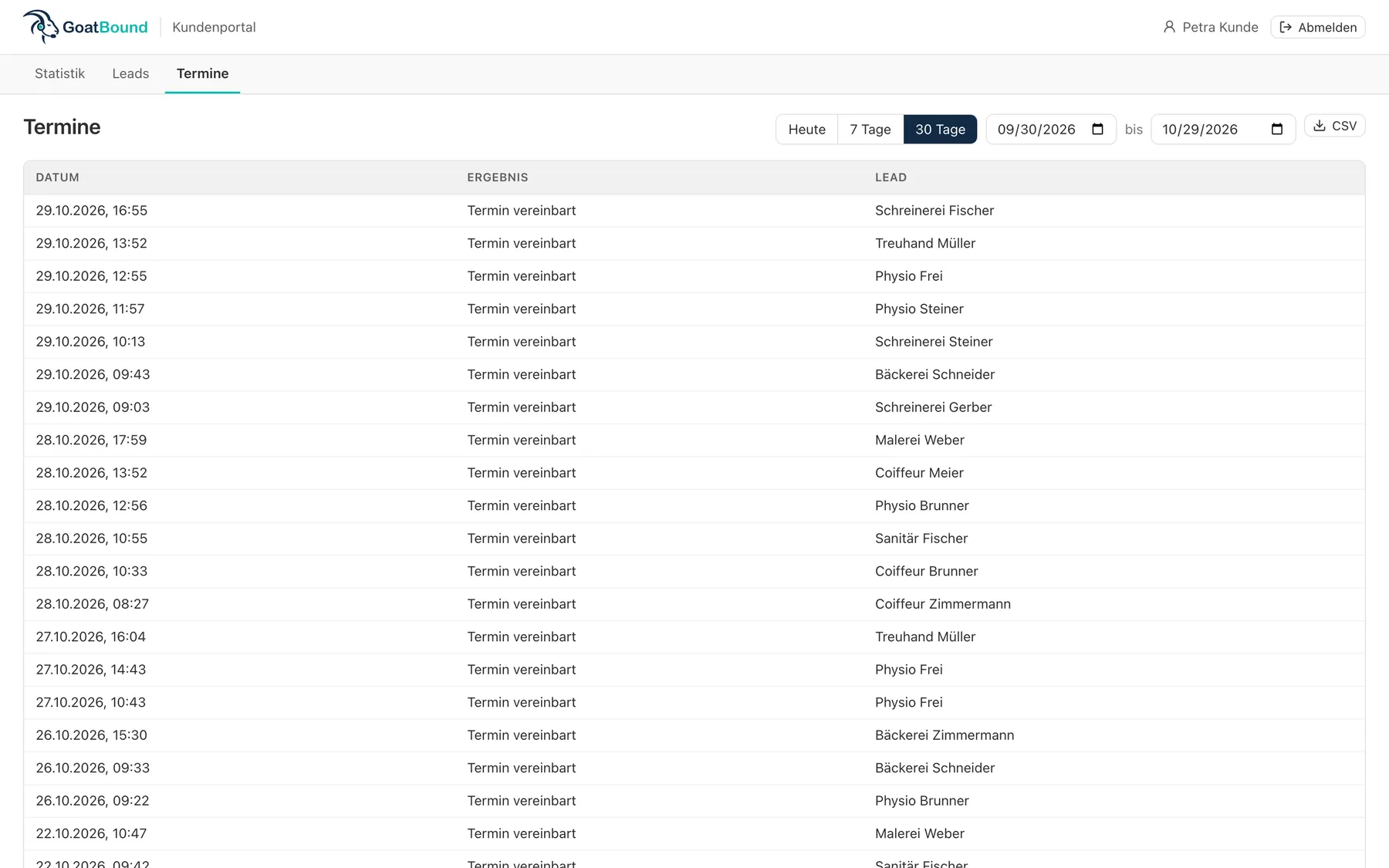Click the ERGEBNIS column header
1389x868 pixels.
point(498,177)
